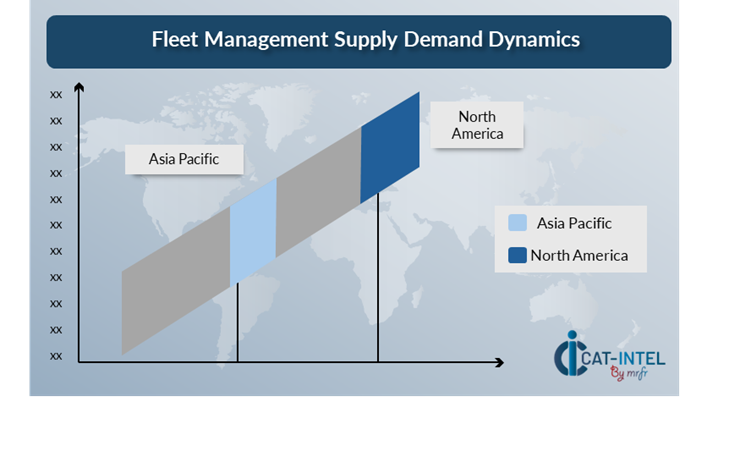The height and width of the screenshot is (468, 740).
Task: Click the CAT-INTEL brand name text
Action: click(x=625, y=357)
